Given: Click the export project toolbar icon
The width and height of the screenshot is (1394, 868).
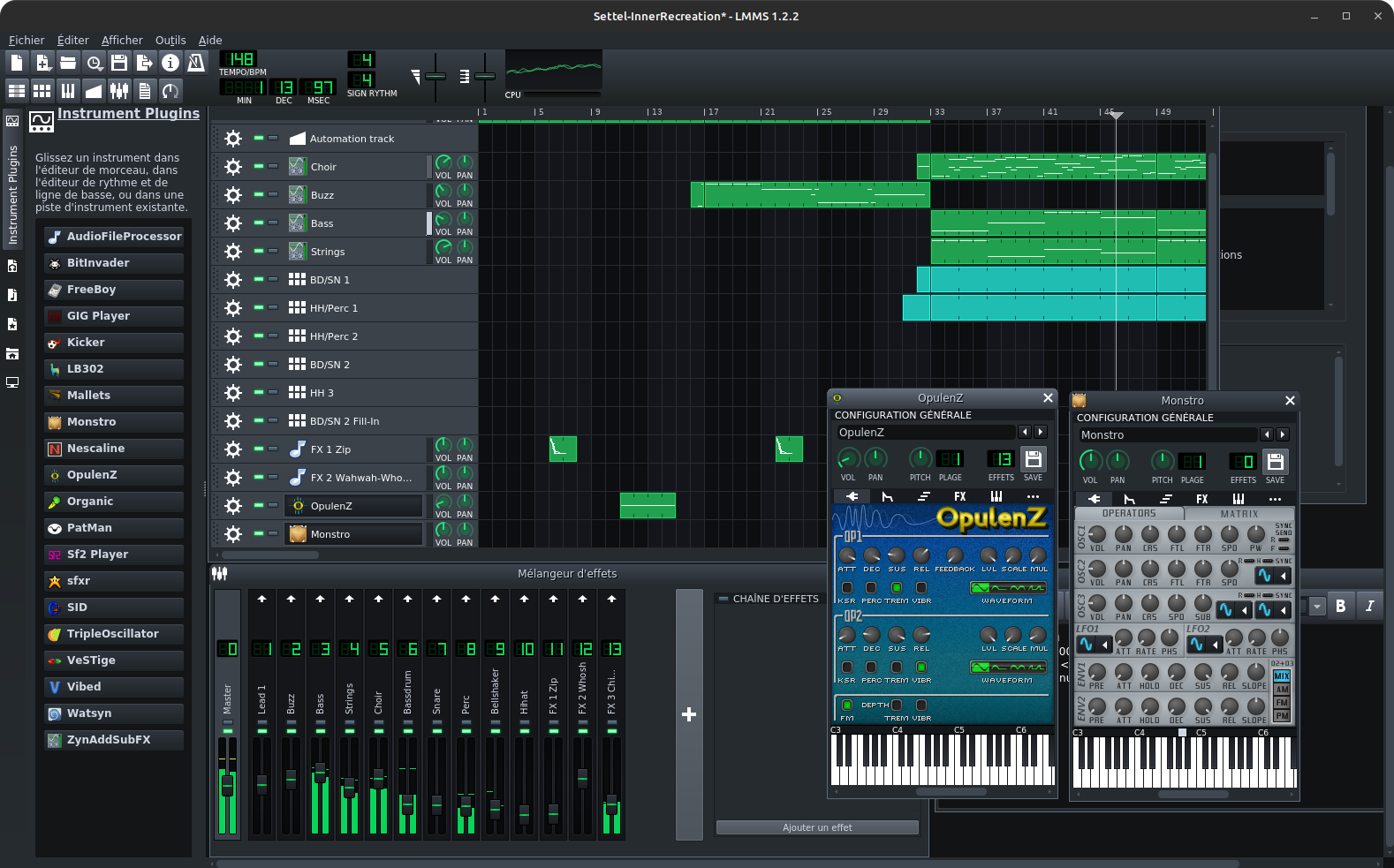Looking at the screenshot, I should coord(145,63).
